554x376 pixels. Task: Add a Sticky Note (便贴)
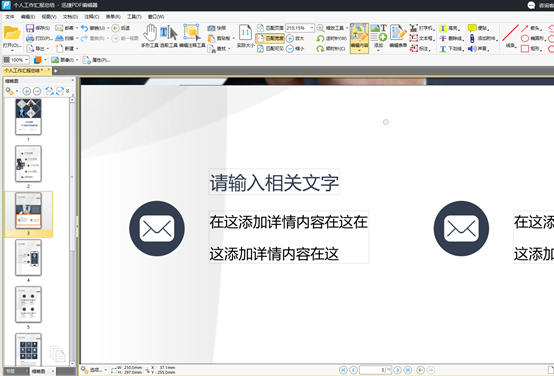click(x=478, y=28)
